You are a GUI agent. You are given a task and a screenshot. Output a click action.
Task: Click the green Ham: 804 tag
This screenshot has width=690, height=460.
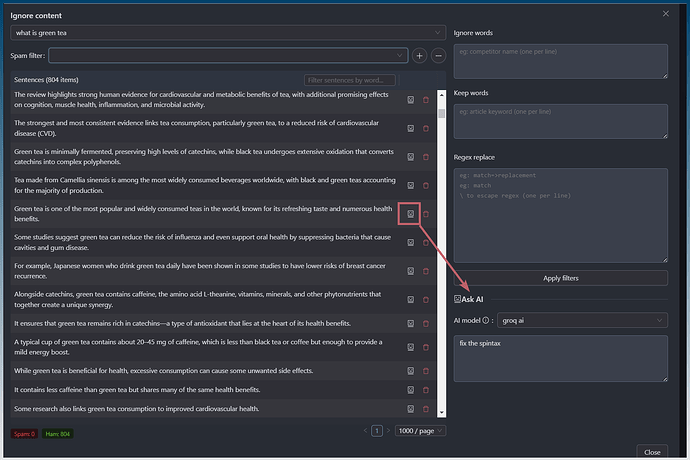click(56, 434)
